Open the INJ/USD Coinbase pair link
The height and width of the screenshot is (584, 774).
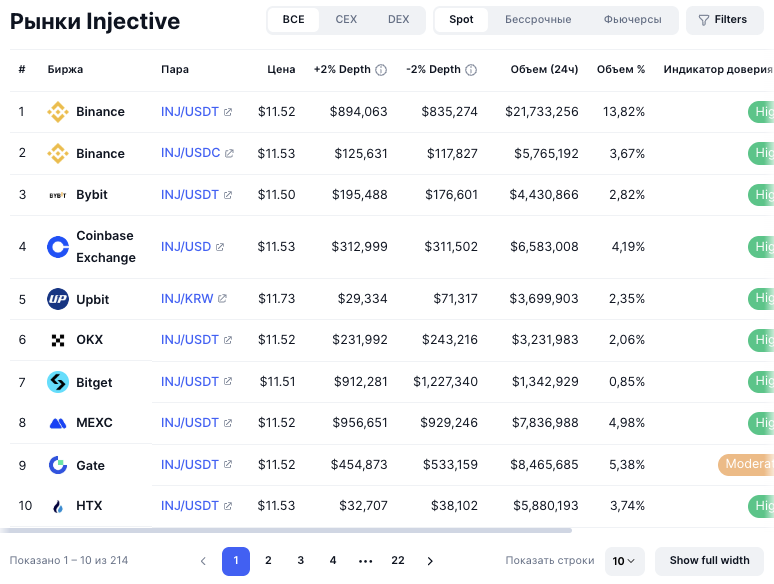point(186,247)
